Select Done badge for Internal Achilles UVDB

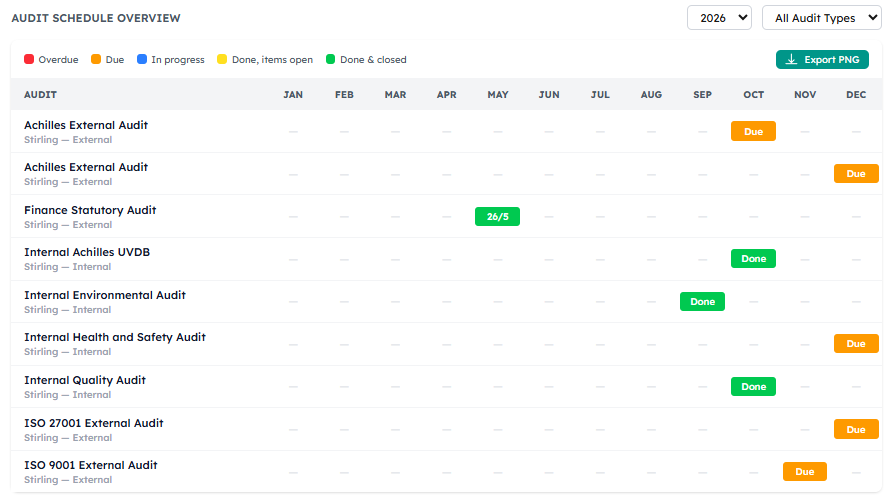point(753,259)
